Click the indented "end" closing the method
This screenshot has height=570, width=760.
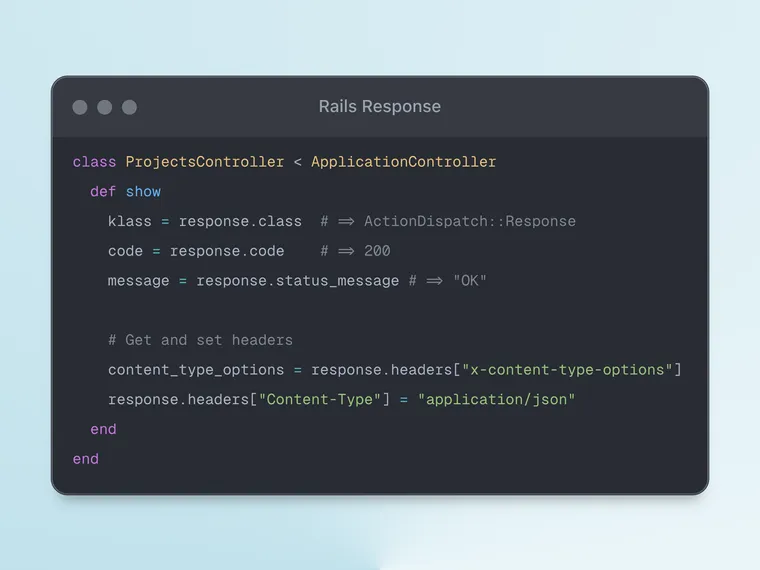[103, 429]
